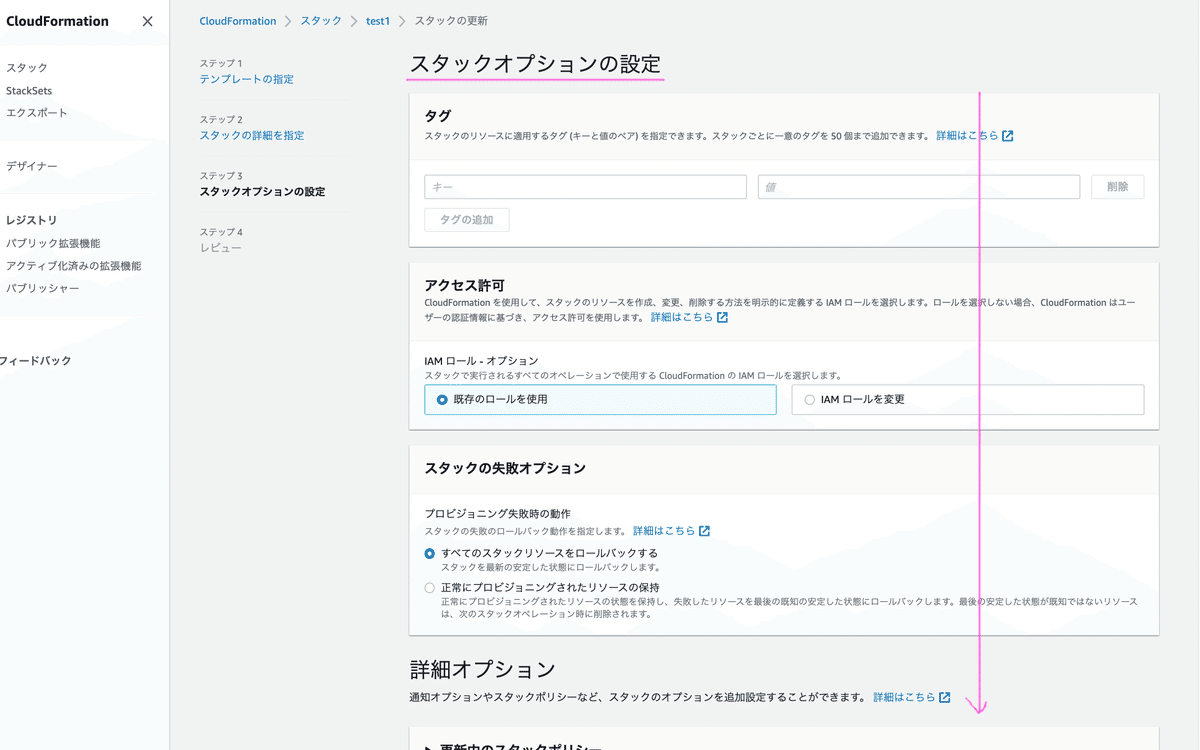
Task: Click external-link icon in 詳細オプション
Action: pos(945,697)
